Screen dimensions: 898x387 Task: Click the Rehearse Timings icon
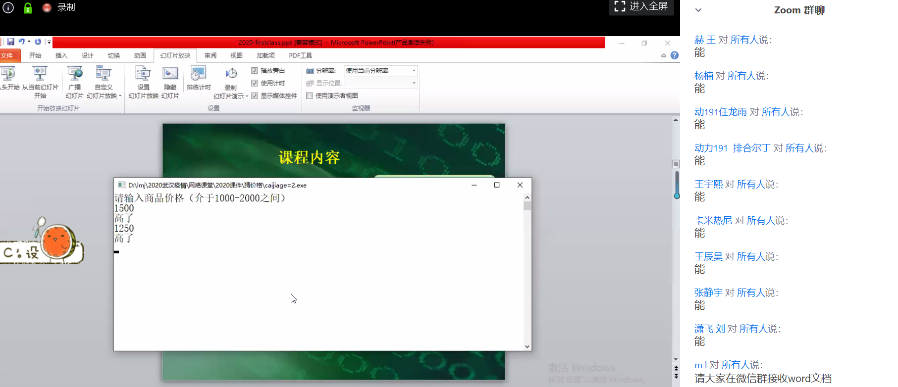click(198, 73)
